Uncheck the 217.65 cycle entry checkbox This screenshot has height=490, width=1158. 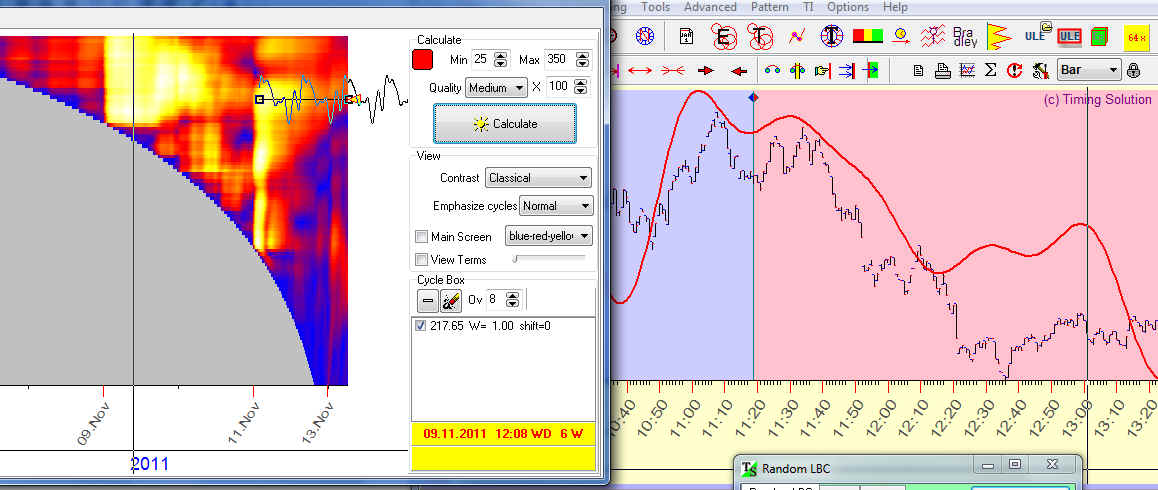coord(421,326)
